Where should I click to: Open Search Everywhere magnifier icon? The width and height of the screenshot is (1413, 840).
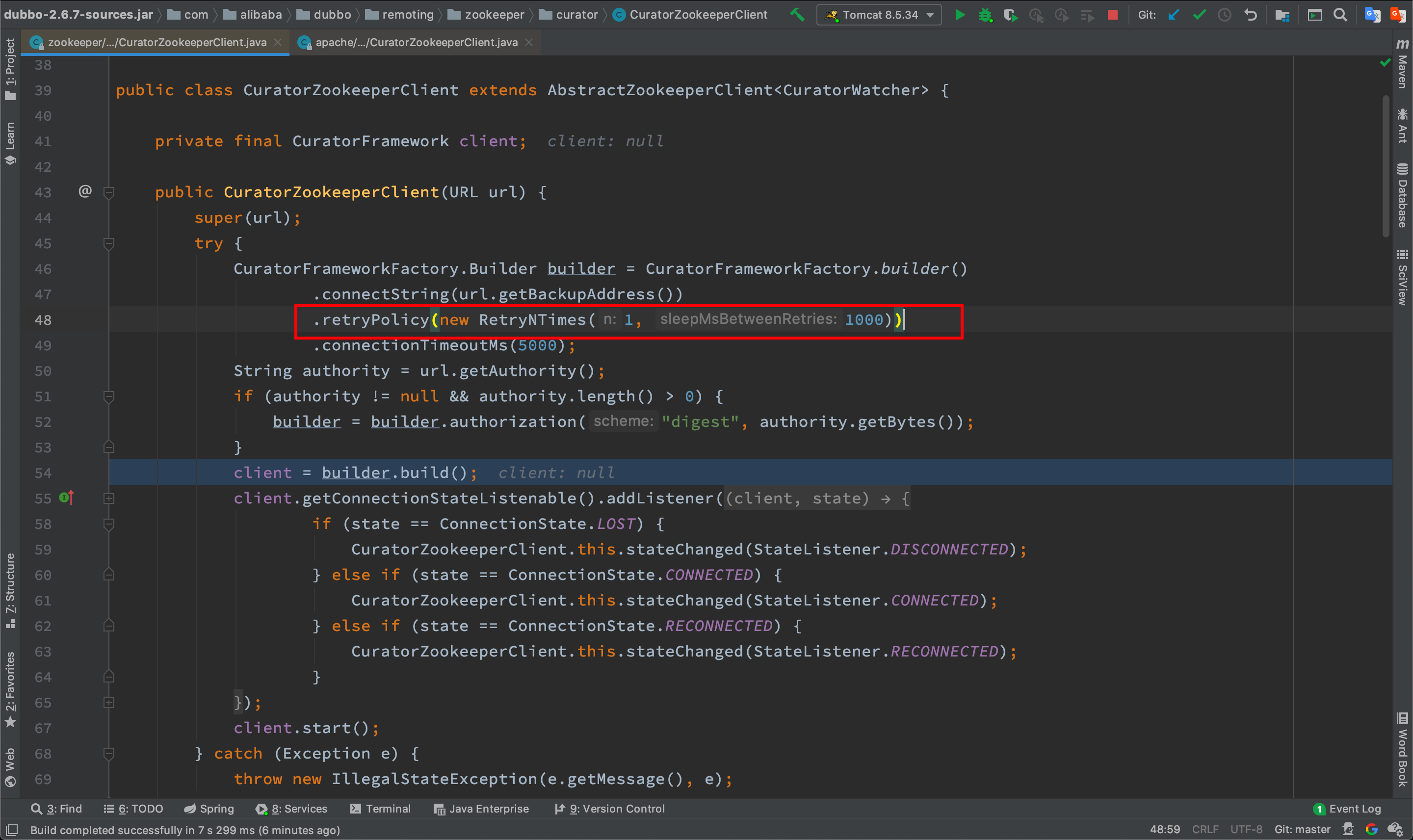(x=1340, y=15)
